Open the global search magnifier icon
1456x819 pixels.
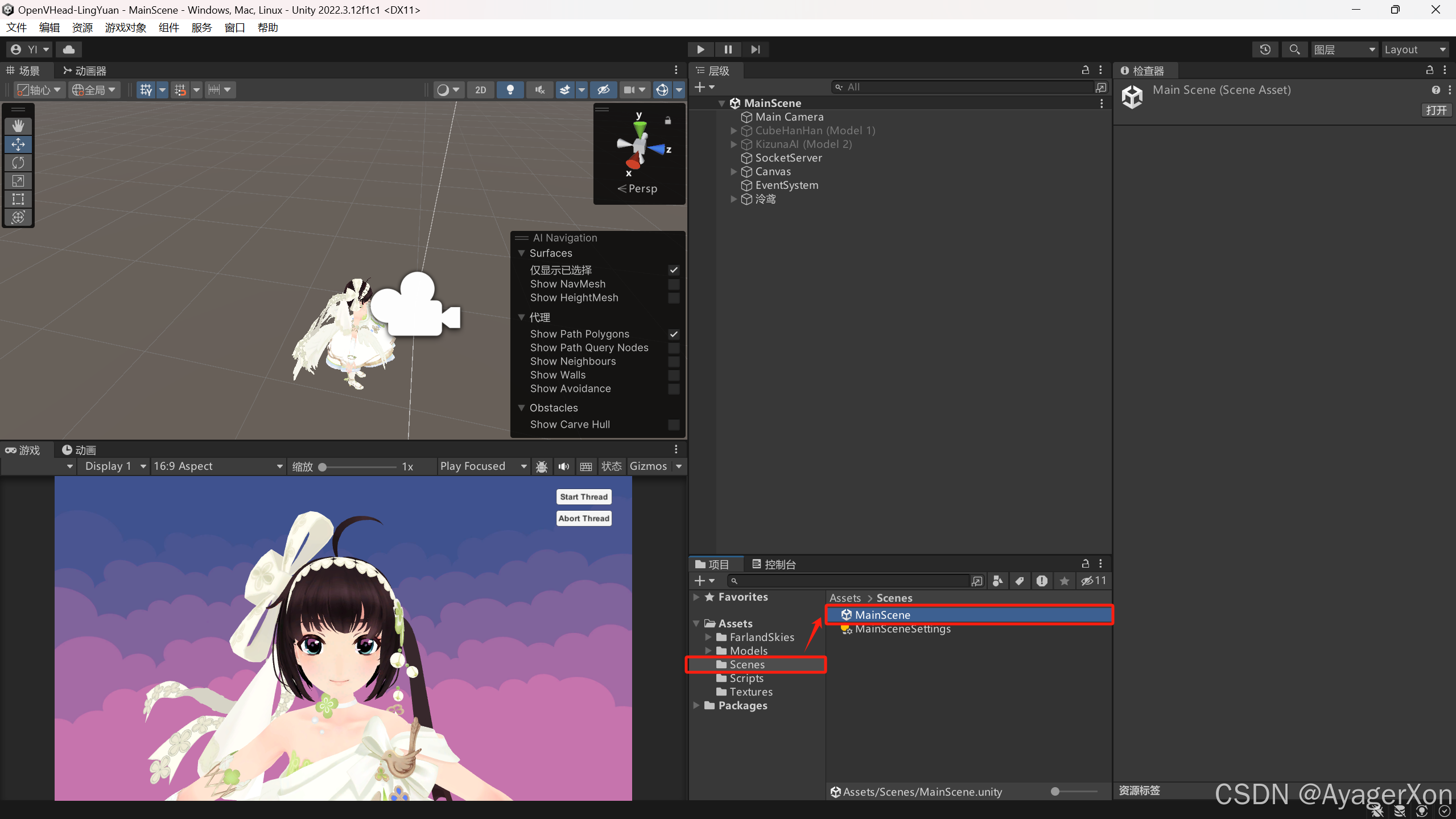[x=1294, y=49]
